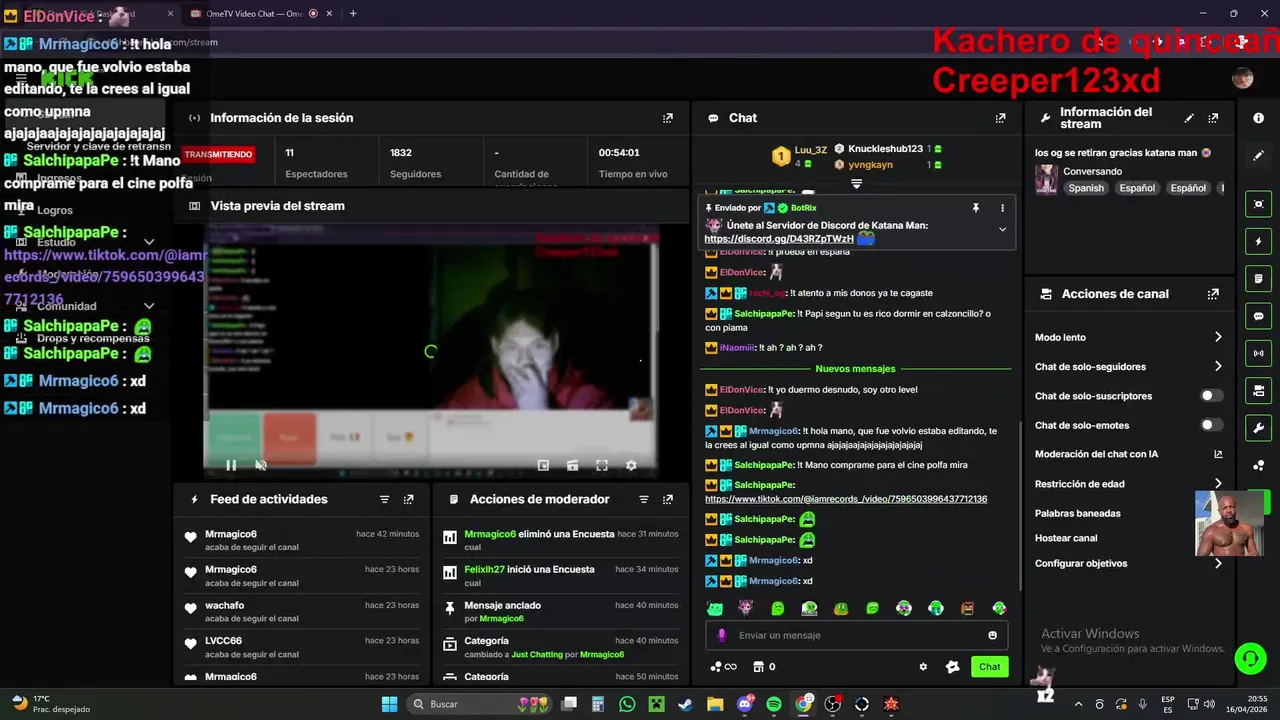Send message with green Chat button

click(x=989, y=667)
